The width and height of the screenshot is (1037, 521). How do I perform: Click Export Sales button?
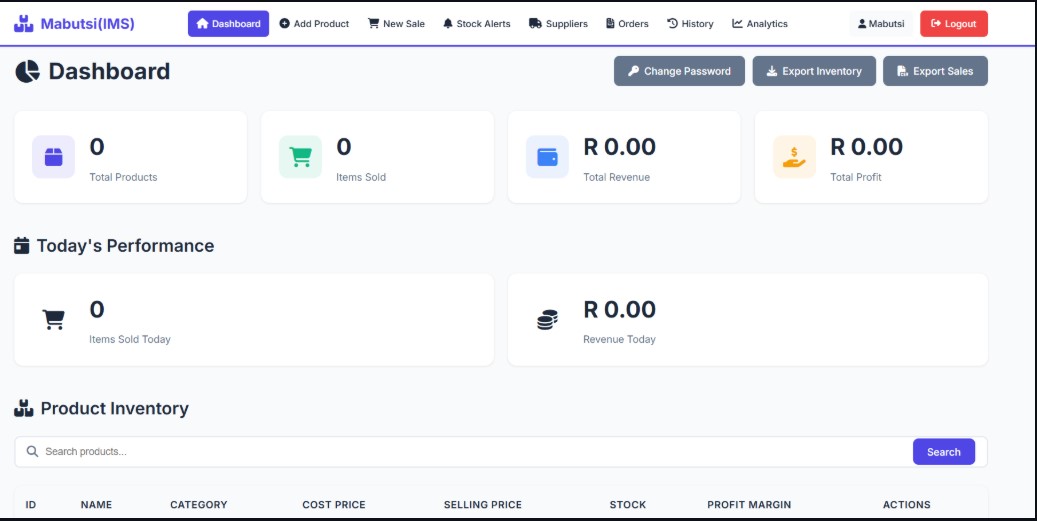[x=935, y=71]
